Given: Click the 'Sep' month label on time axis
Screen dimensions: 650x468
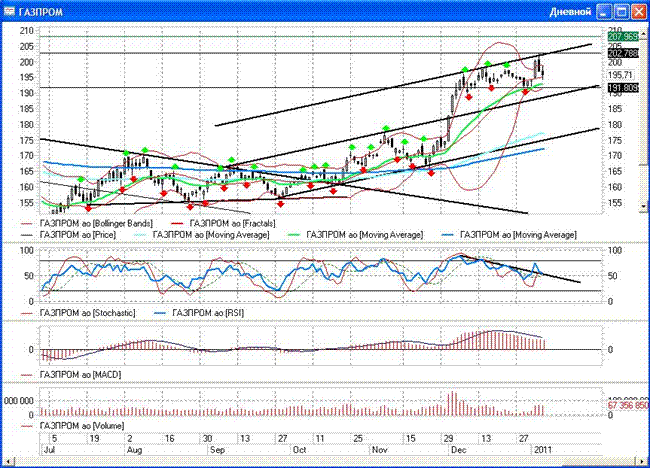Looking at the screenshot, I should point(217,450).
